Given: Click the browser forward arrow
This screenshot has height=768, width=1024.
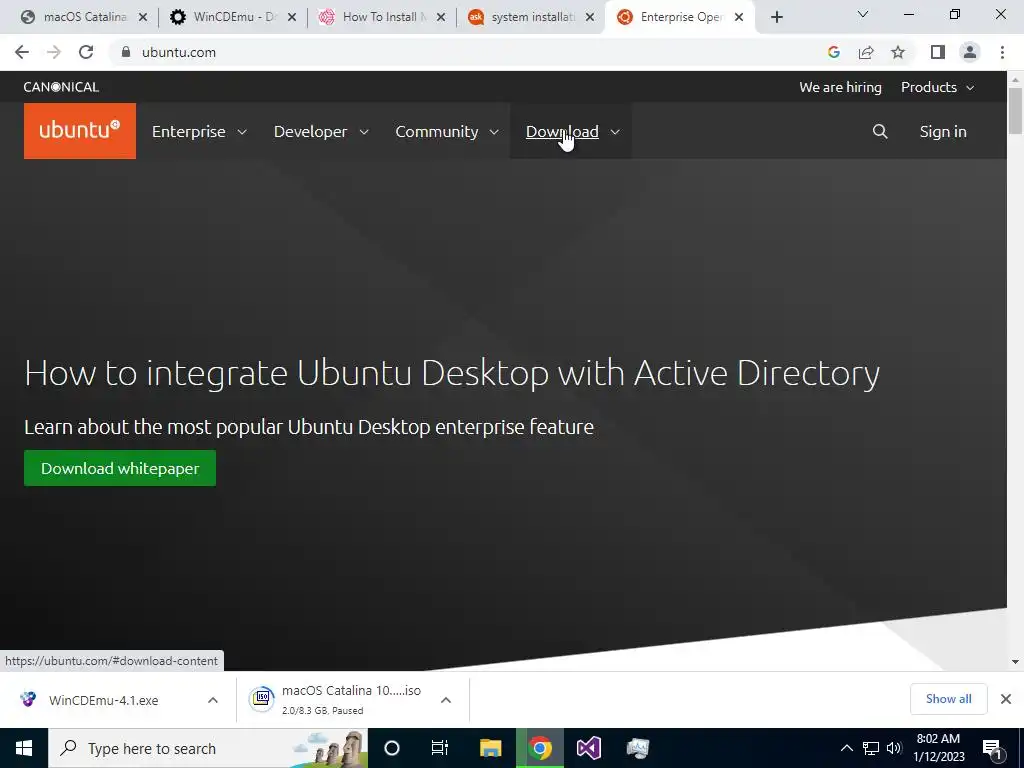Looking at the screenshot, I should (x=54, y=52).
